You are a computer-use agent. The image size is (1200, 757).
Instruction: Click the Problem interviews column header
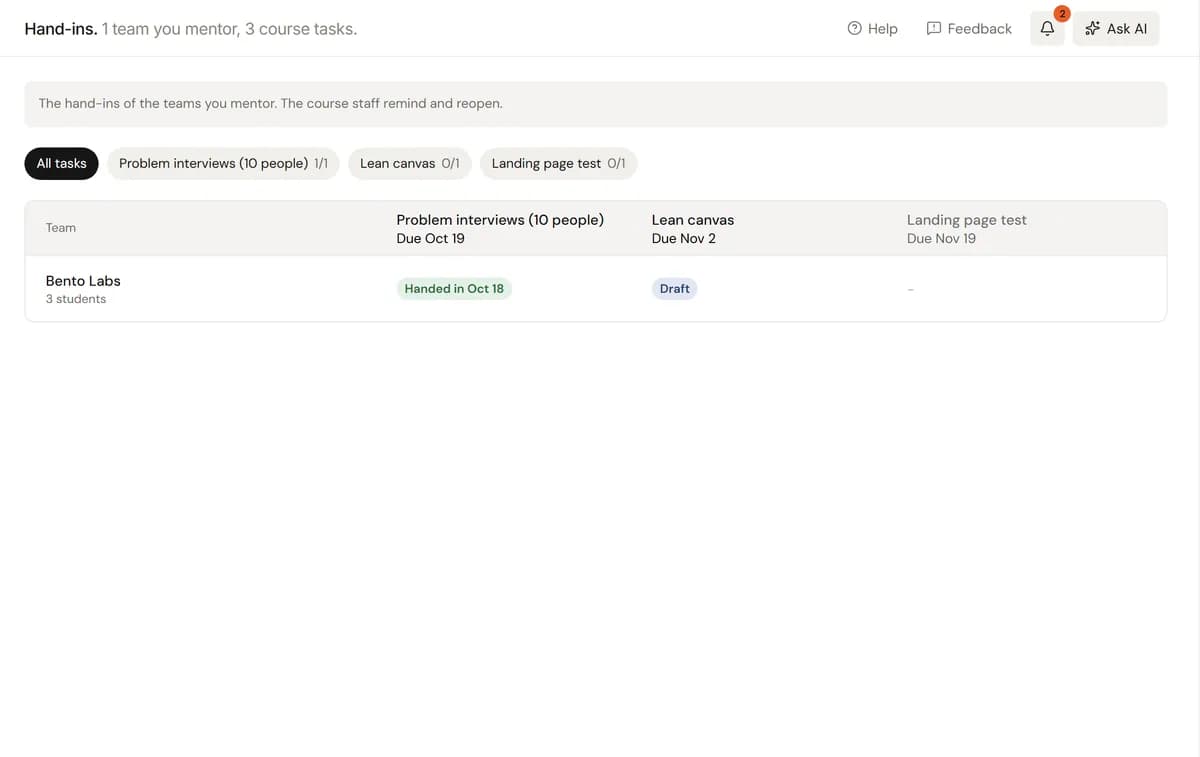500,228
